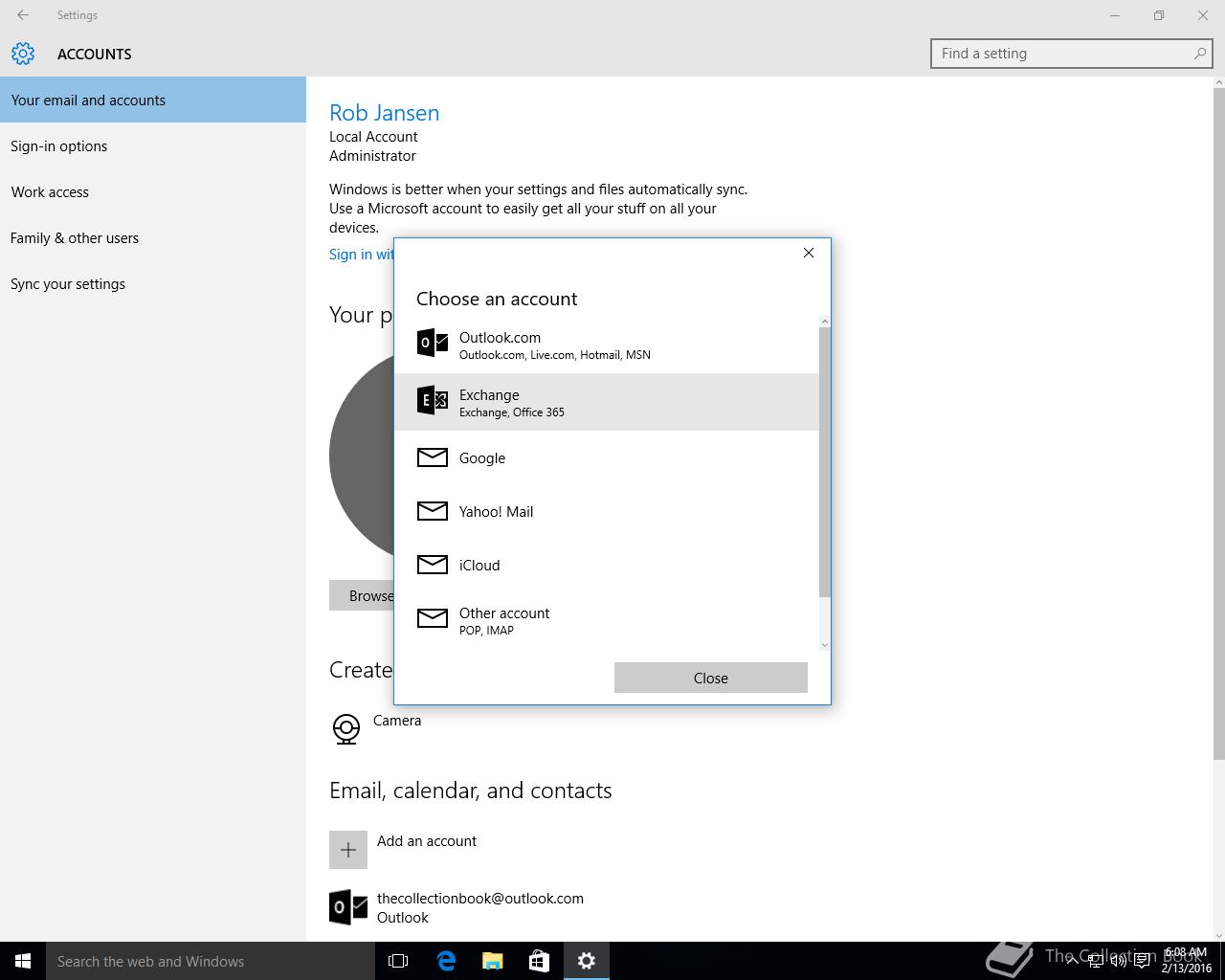Viewport: 1225px width, 980px height.
Task: Open the Windows Start menu
Action: 23,961
